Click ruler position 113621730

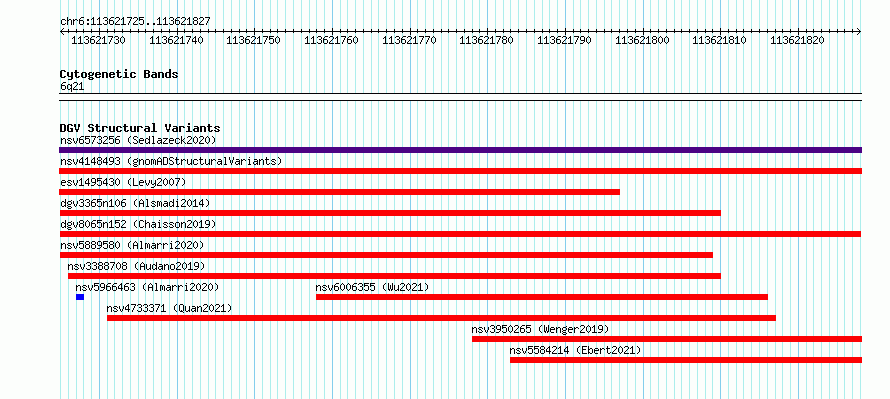click(98, 40)
